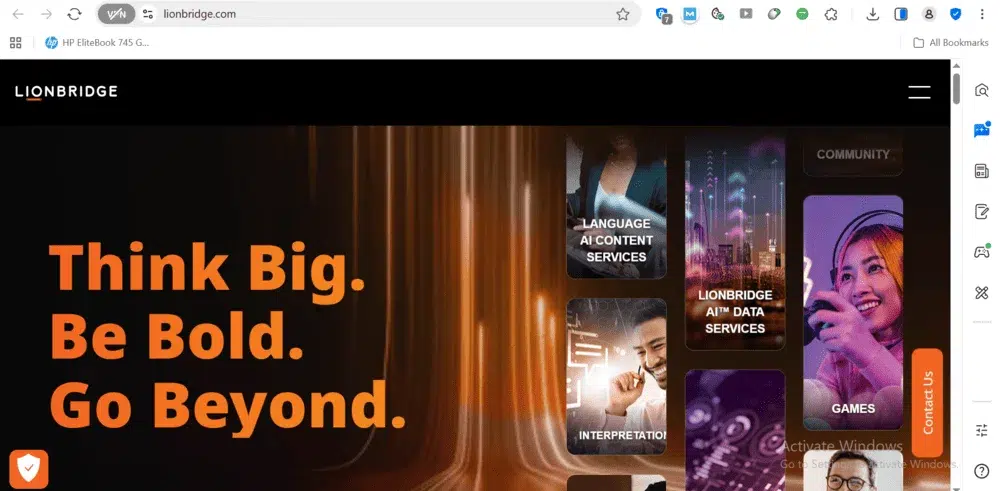This screenshot has width=1000, height=491.
Task: Open the Extensions puzzle-piece menu
Action: click(x=830, y=14)
